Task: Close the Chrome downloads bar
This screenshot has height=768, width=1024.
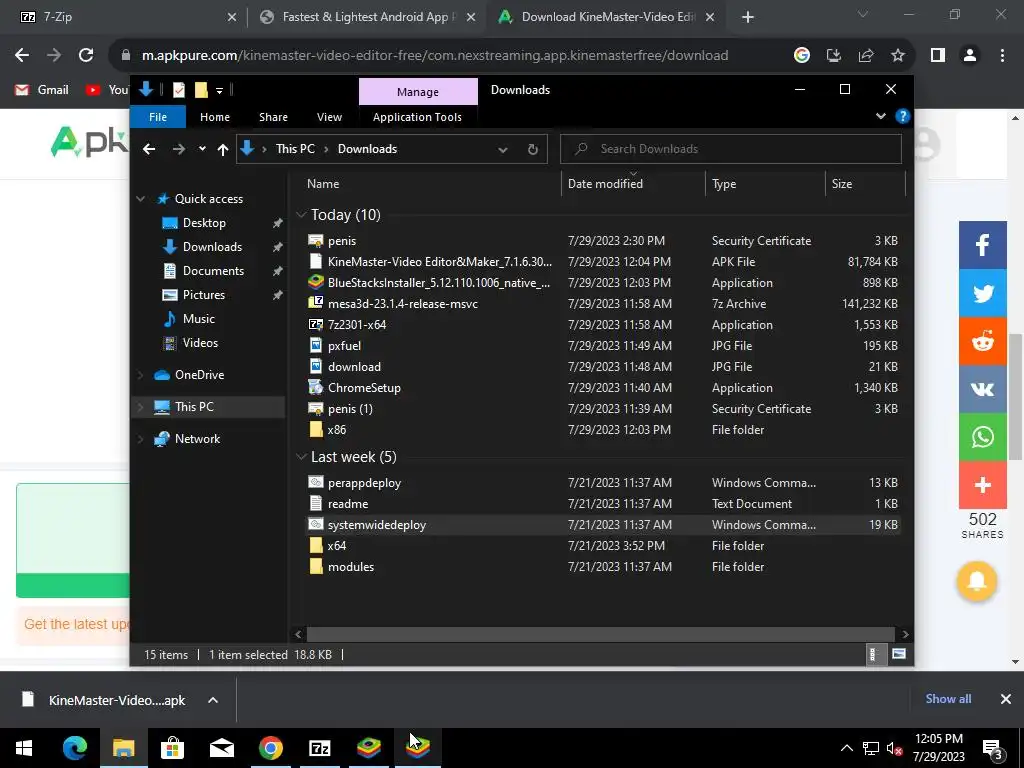Action: point(1006,699)
